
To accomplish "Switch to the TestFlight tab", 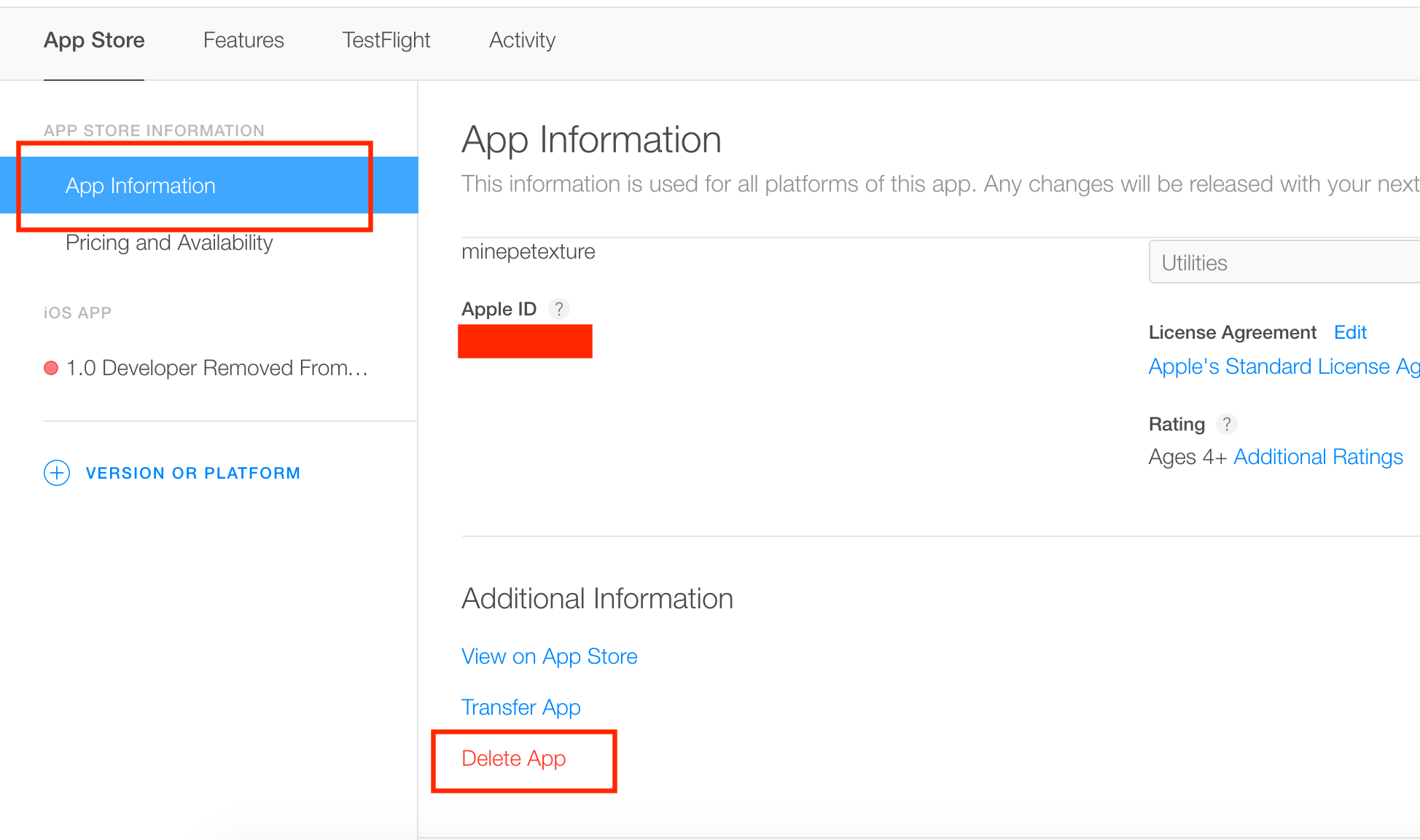I will click(386, 40).
